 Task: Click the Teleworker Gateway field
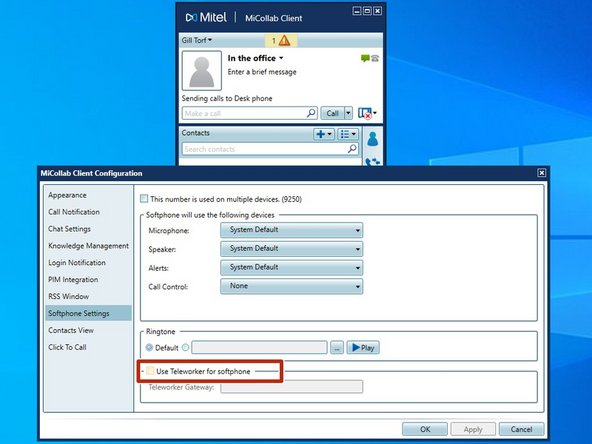[x=291, y=387]
